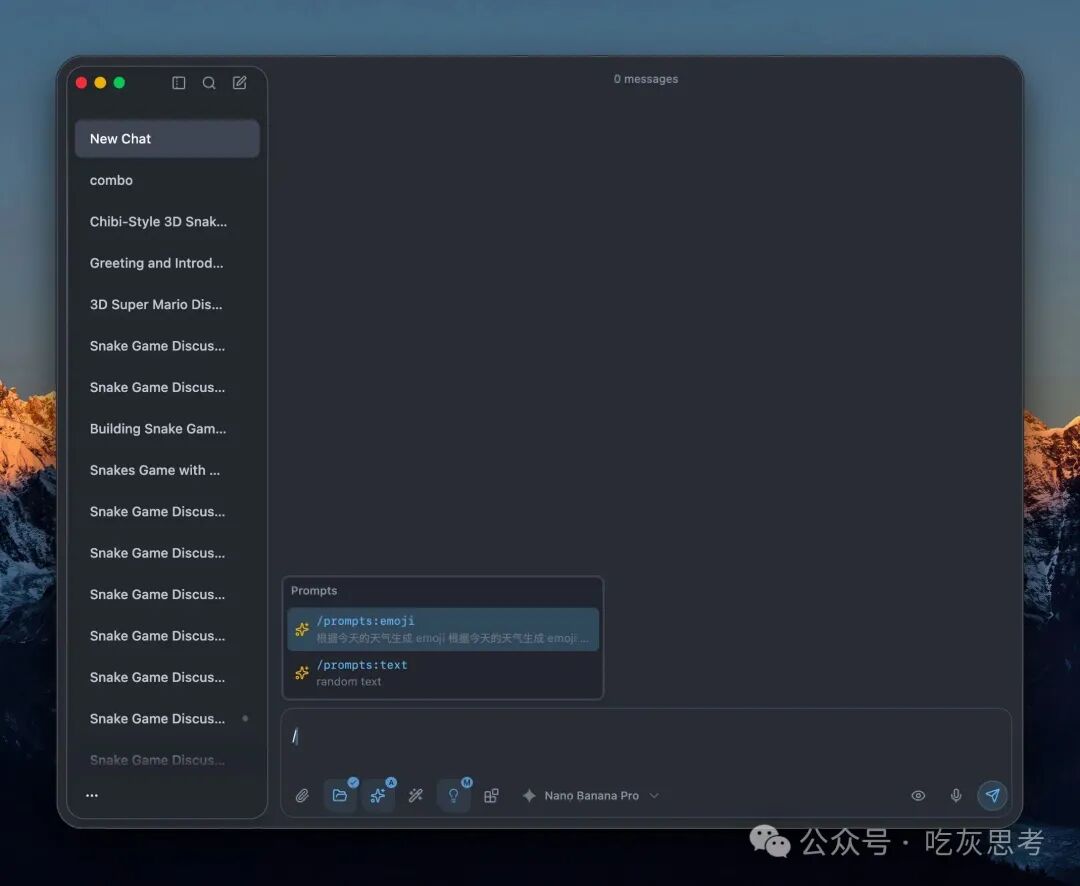Maximize the window with the green button

[119, 83]
